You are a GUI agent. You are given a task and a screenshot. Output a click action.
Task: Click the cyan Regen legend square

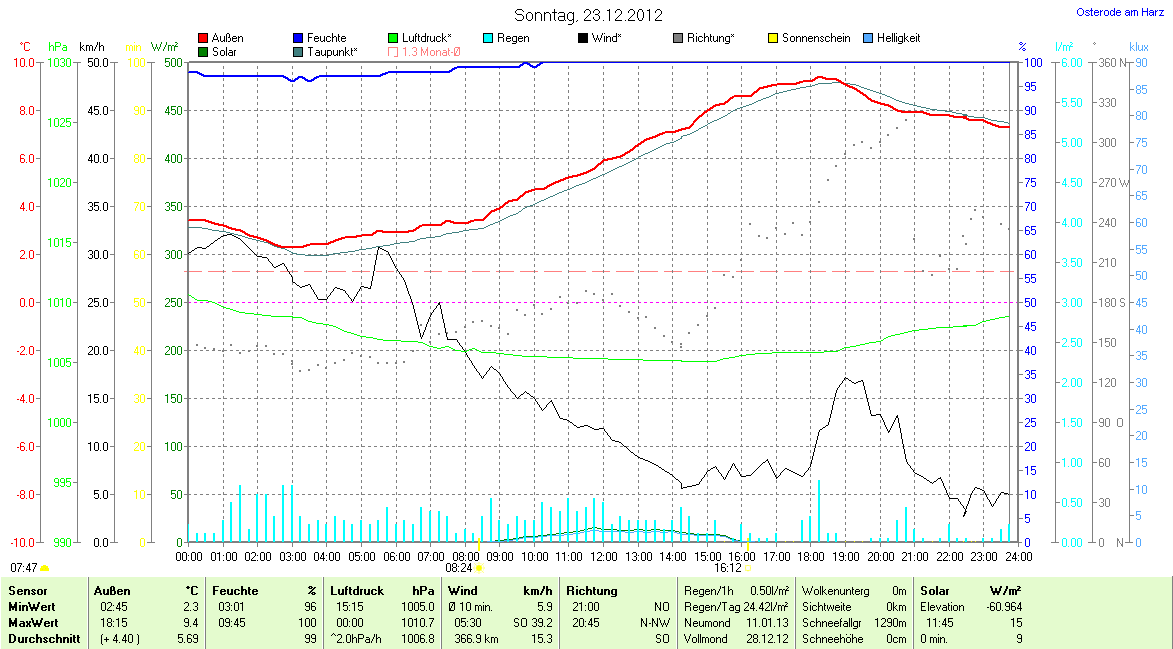click(488, 38)
